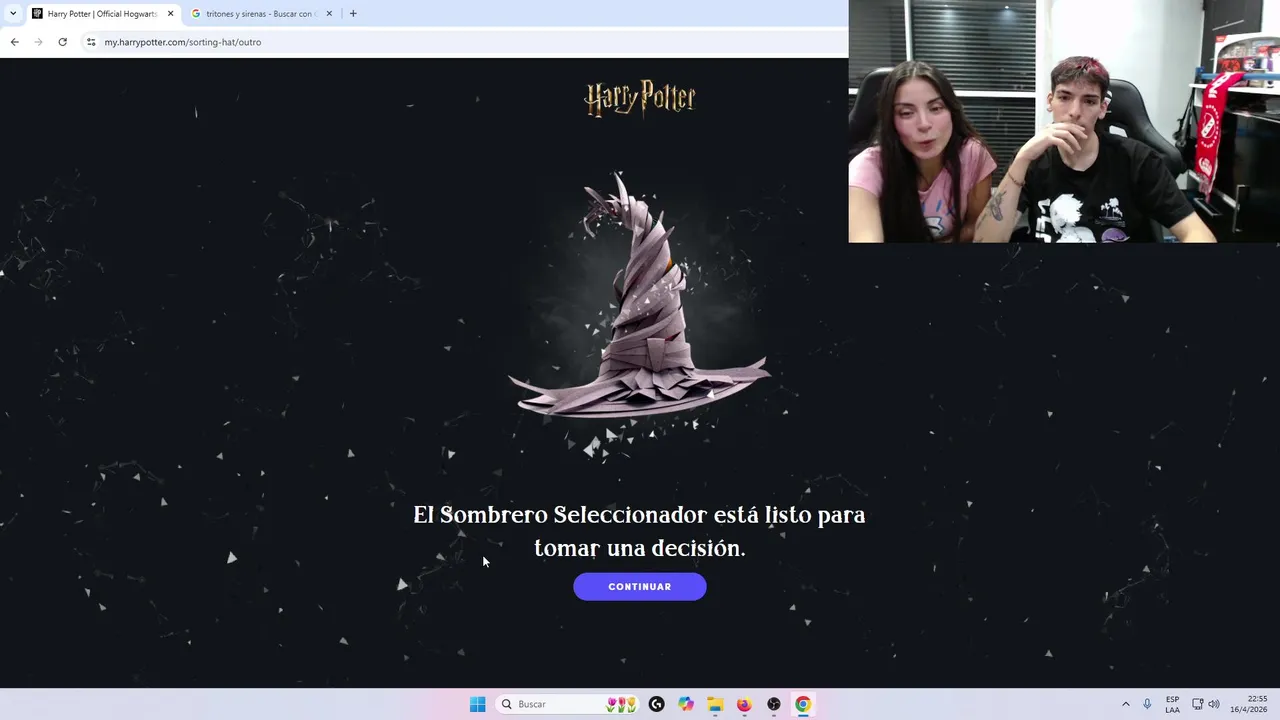The height and width of the screenshot is (720, 1280).
Task: Open OBS Studio from taskbar
Action: tap(774, 704)
